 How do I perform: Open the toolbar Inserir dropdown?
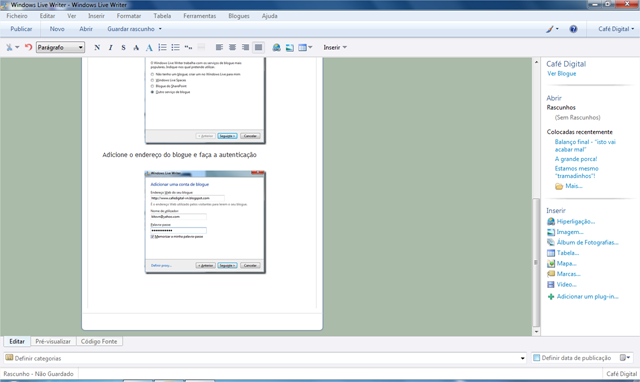click(335, 47)
